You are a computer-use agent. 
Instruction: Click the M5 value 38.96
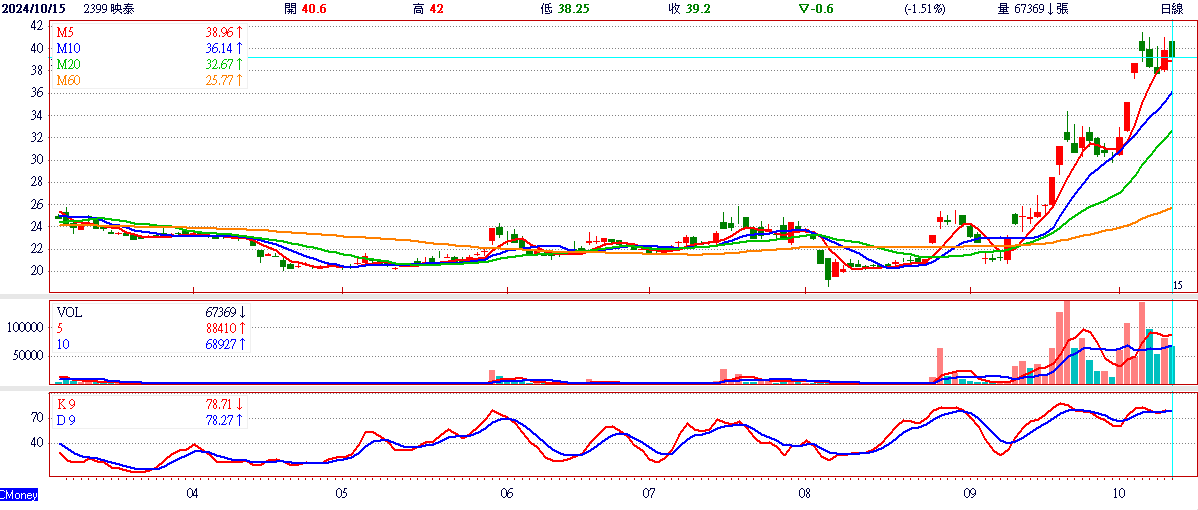[219, 34]
